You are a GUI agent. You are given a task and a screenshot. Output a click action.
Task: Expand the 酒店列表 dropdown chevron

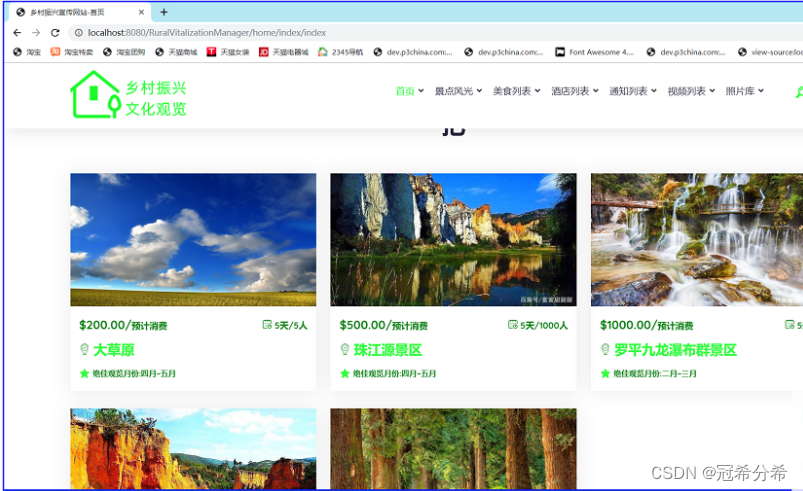596,91
